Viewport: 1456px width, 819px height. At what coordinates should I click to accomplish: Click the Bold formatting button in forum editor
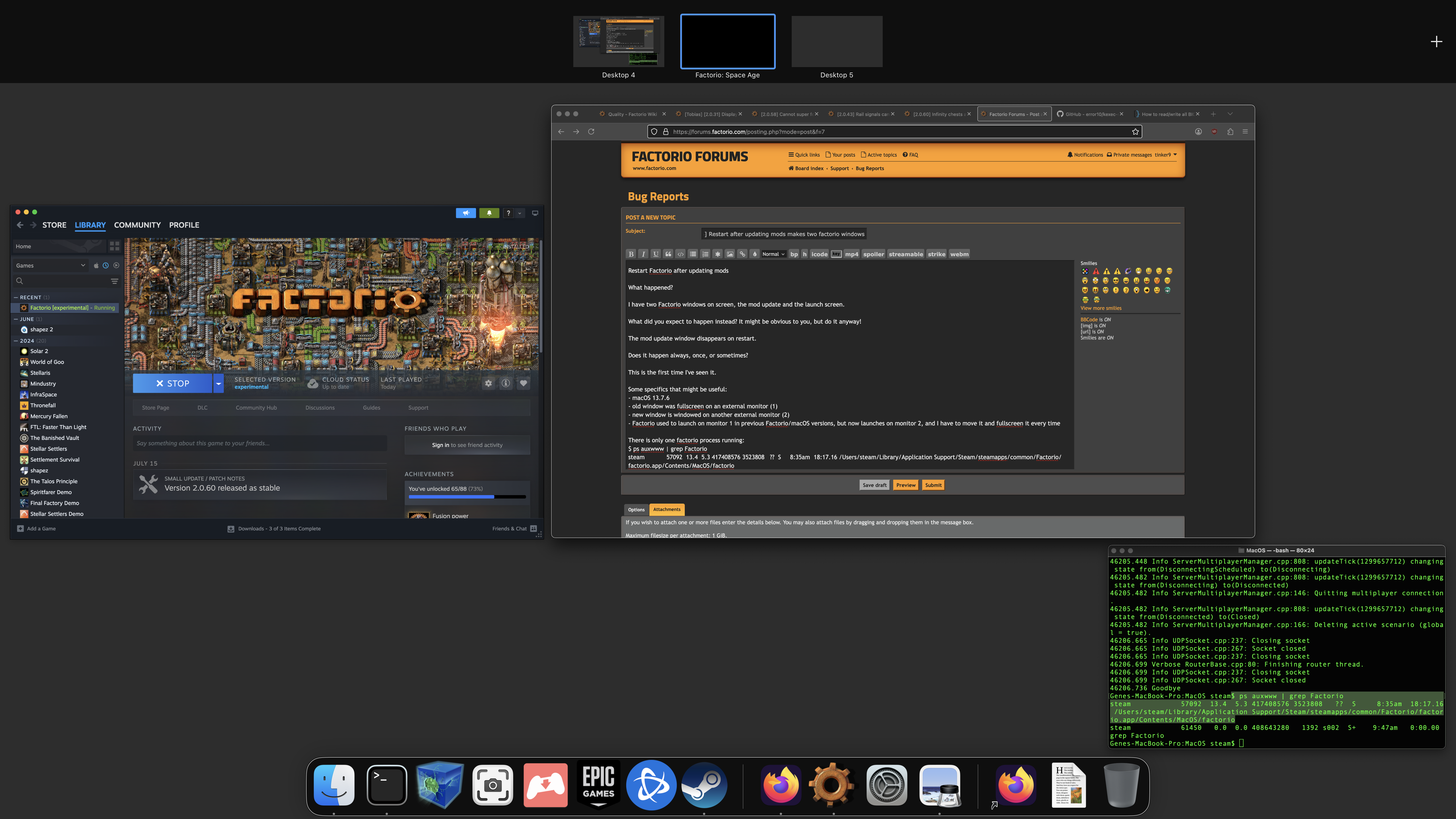tap(631, 254)
